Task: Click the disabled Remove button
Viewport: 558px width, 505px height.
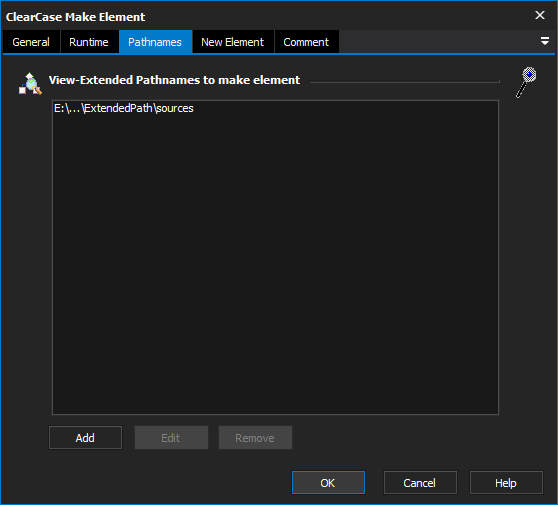Action: click(255, 438)
